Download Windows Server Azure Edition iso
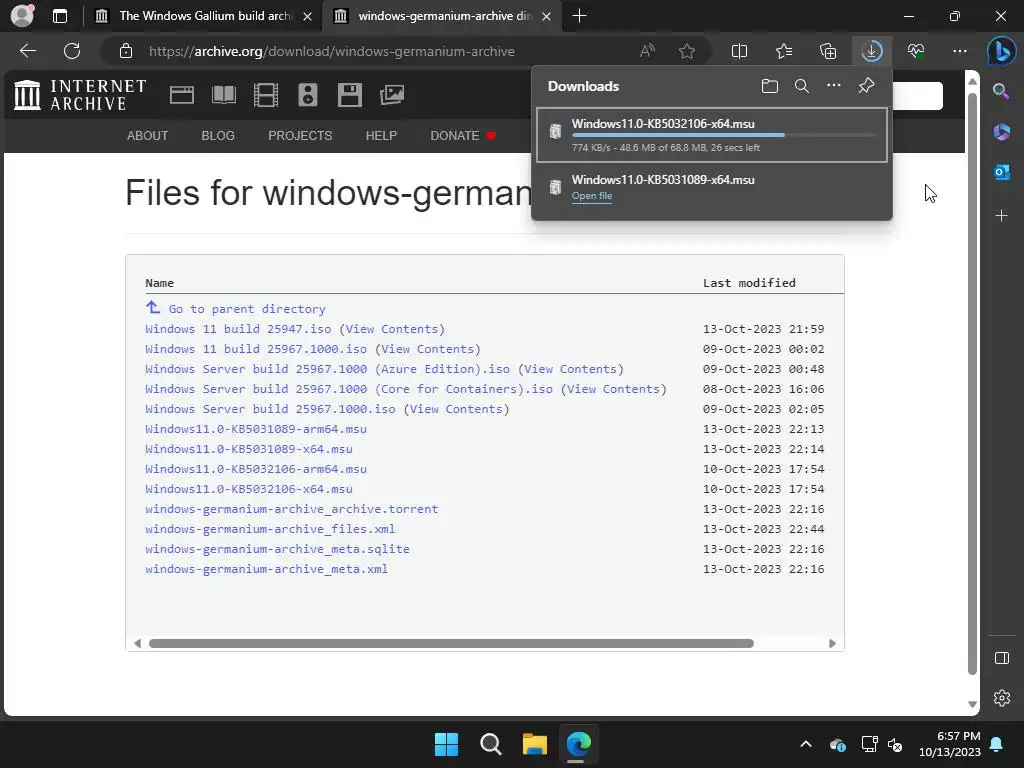The width and height of the screenshot is (1024, 768). coord(327,369)
